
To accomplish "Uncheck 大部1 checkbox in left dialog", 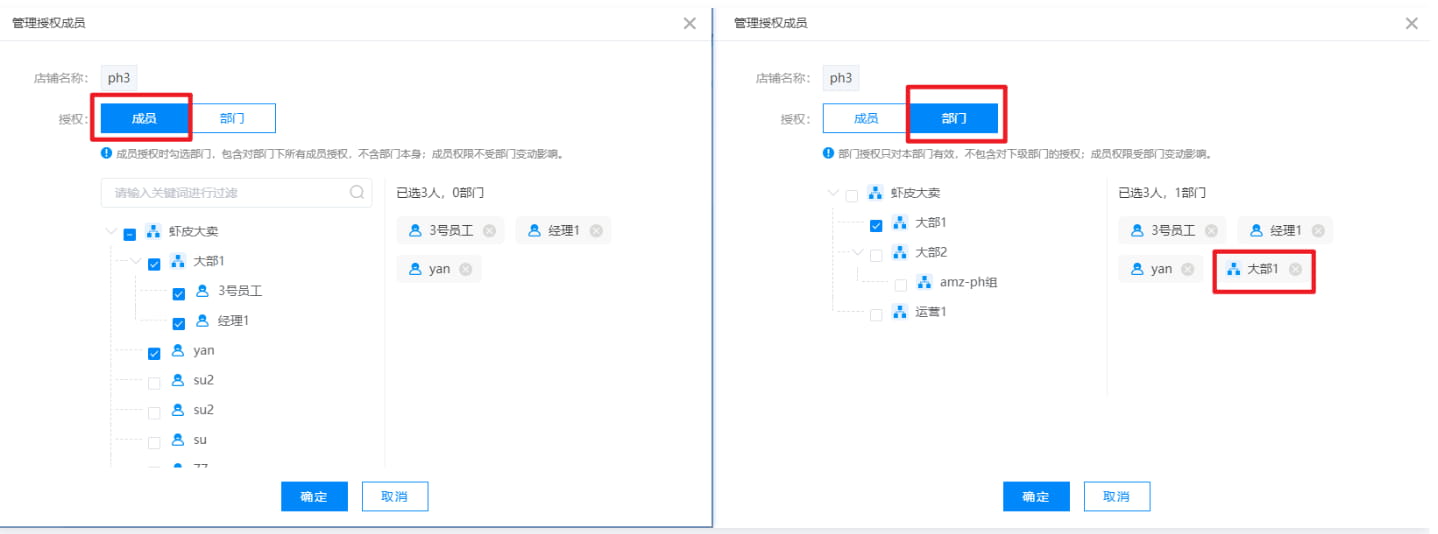I will 154,265.
